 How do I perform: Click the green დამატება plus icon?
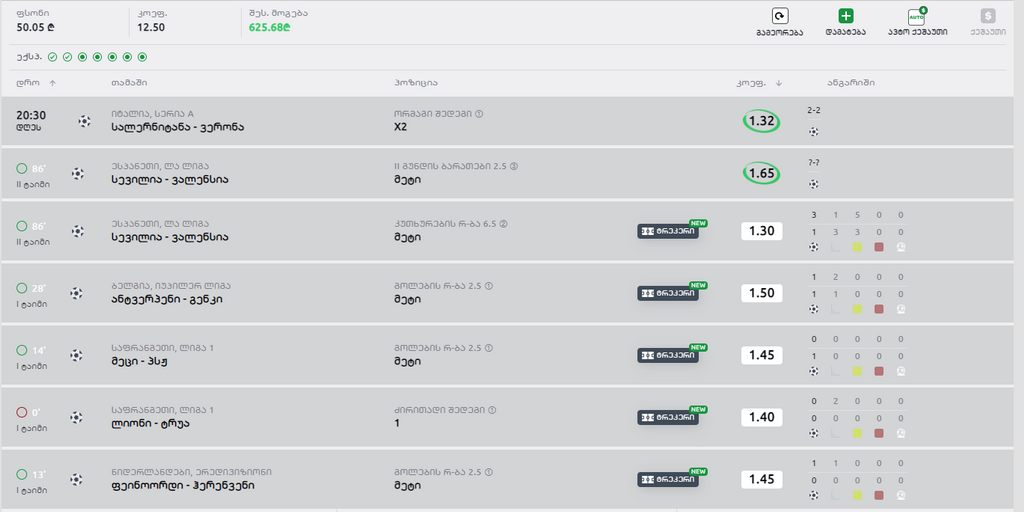pos(846,16)
